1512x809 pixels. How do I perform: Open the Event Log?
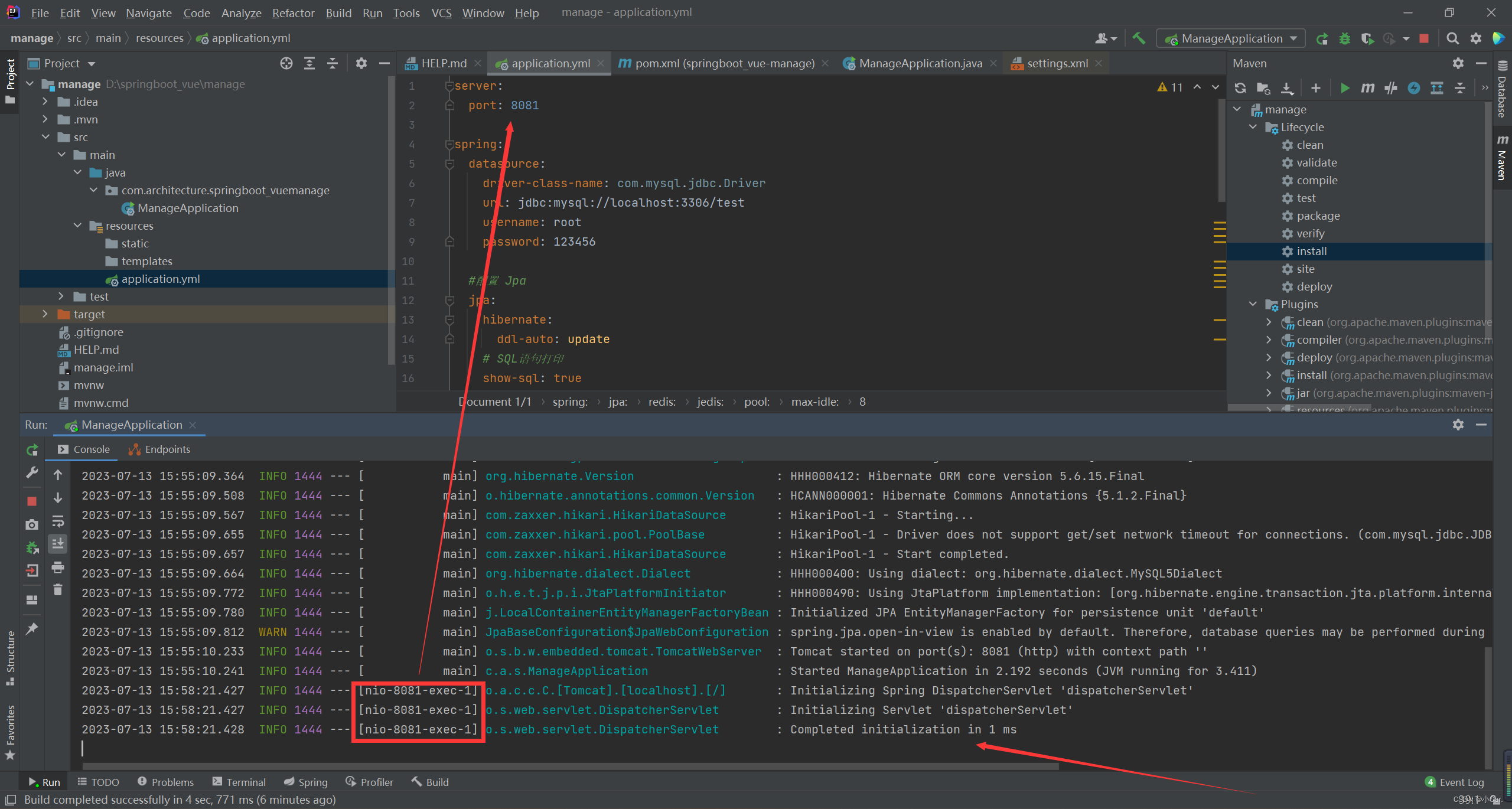click(x=1455, y=782)
